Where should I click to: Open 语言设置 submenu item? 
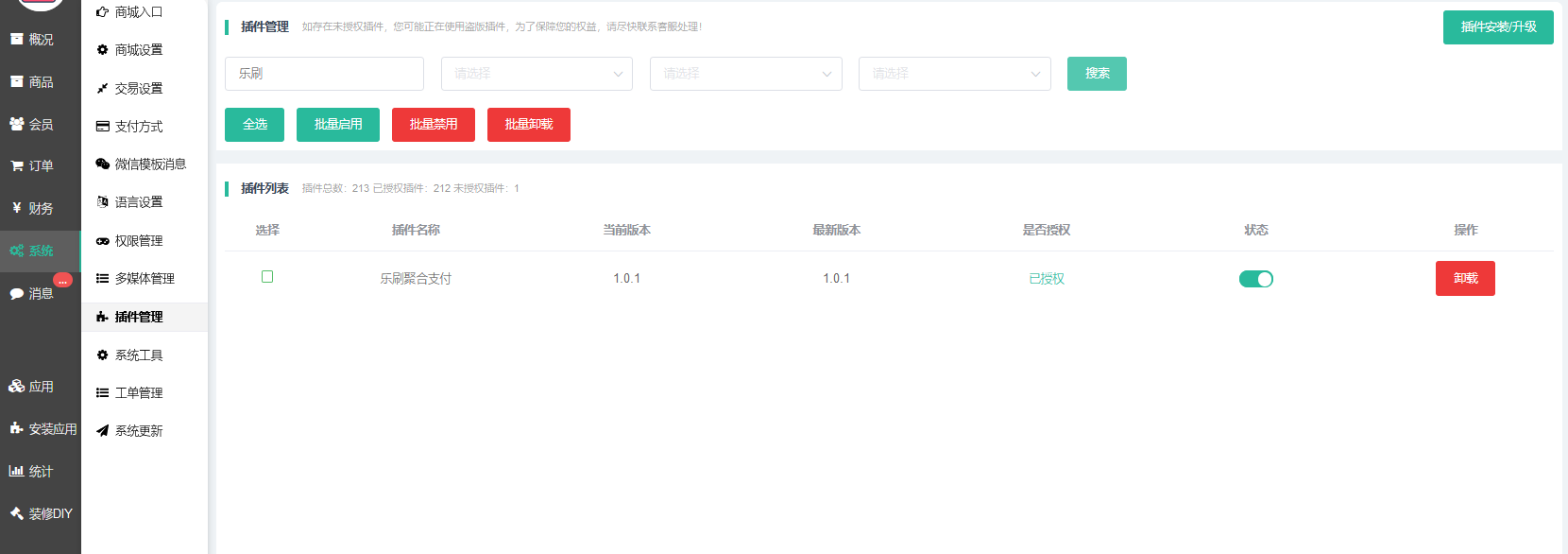(x=139, y=201)
